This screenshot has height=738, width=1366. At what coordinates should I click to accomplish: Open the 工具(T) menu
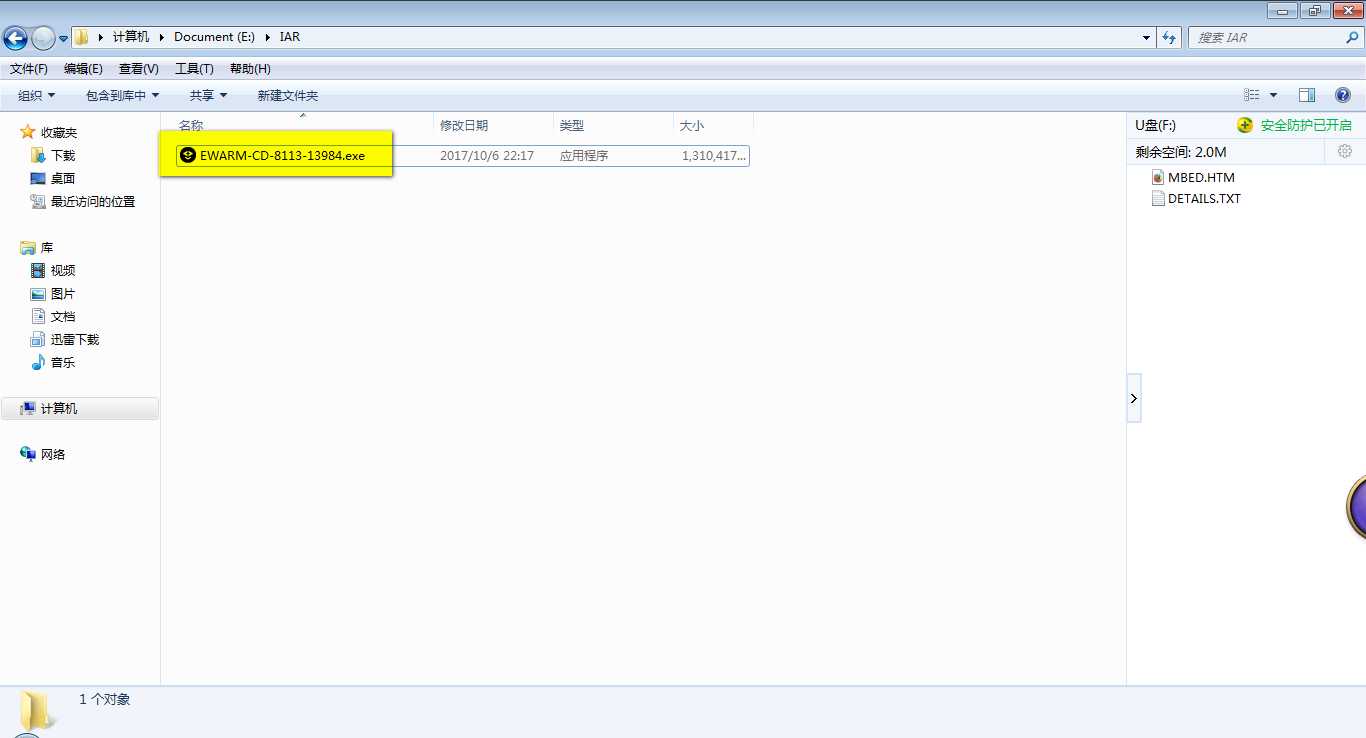tap(194, 68)
